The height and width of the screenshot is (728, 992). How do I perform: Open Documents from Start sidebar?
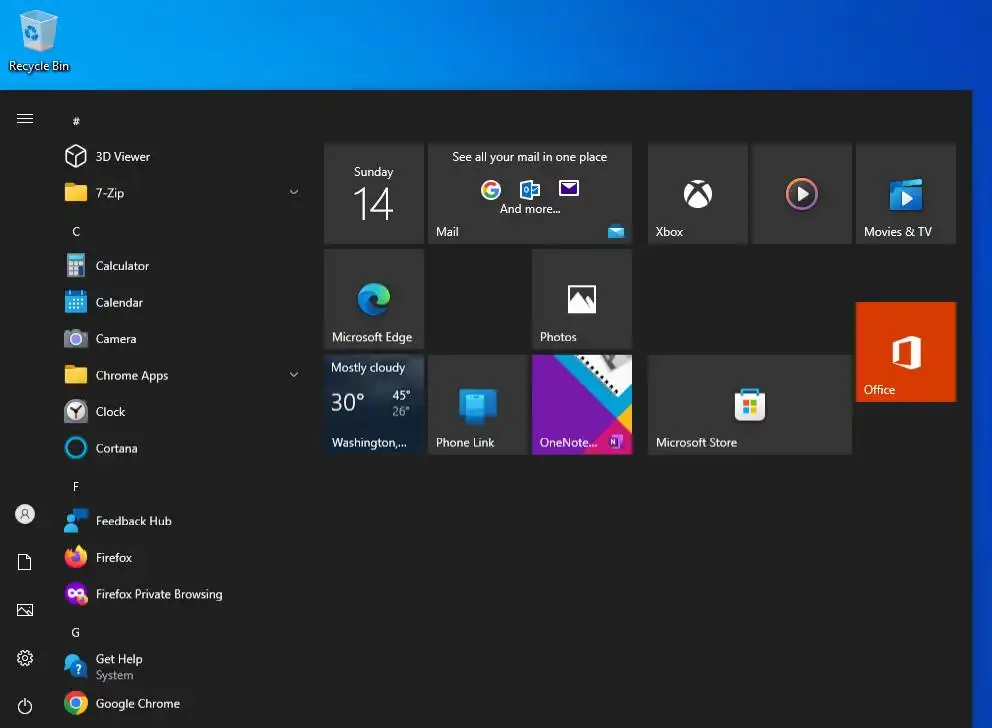tap(25, 562)
